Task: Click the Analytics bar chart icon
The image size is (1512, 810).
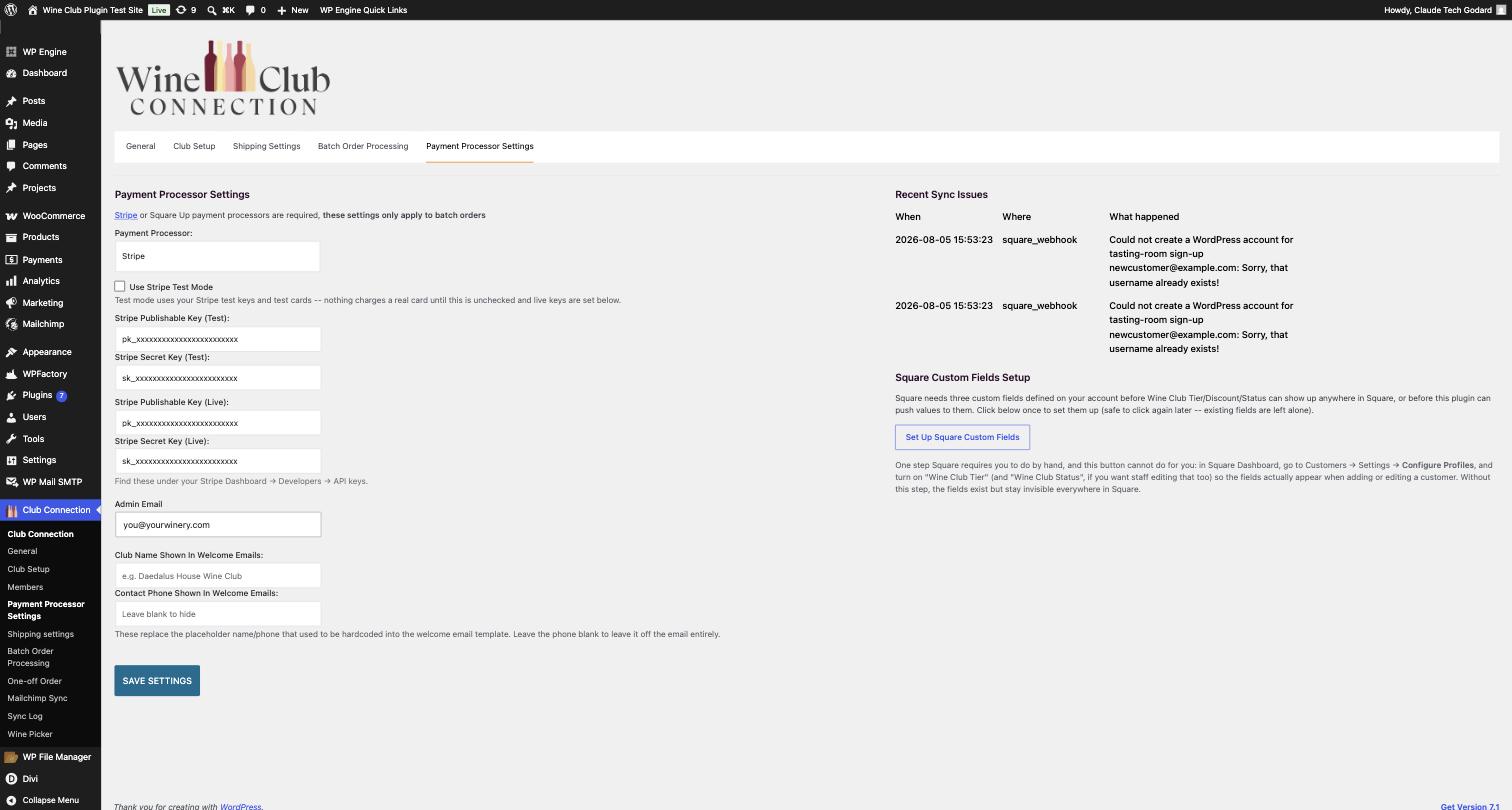Action: coord(11,281)
